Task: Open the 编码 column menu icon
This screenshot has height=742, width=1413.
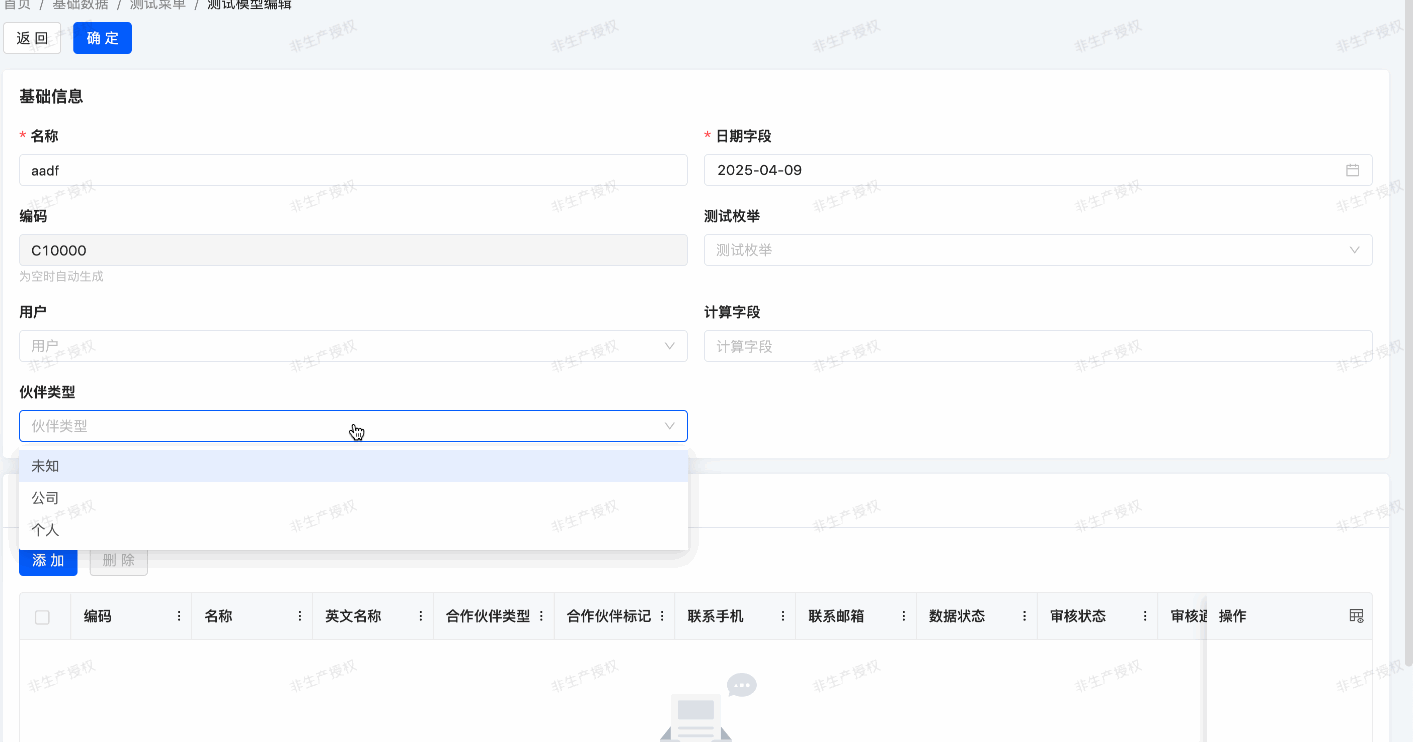Action: 179,616
